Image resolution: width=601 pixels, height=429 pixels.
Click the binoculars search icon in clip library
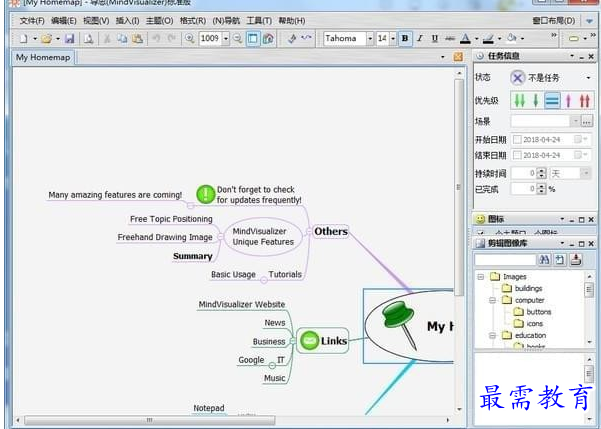coord(545,260)
